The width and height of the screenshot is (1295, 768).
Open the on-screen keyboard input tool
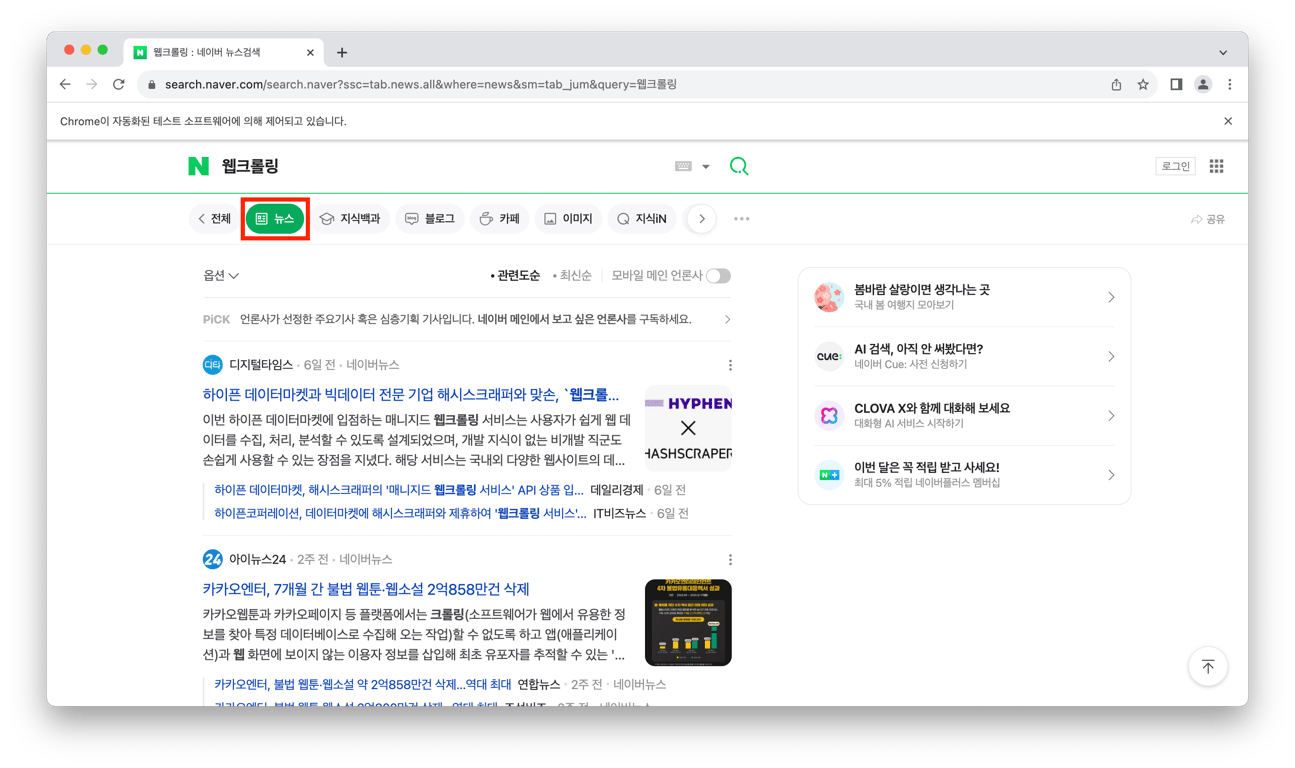(x=683, y=167)
